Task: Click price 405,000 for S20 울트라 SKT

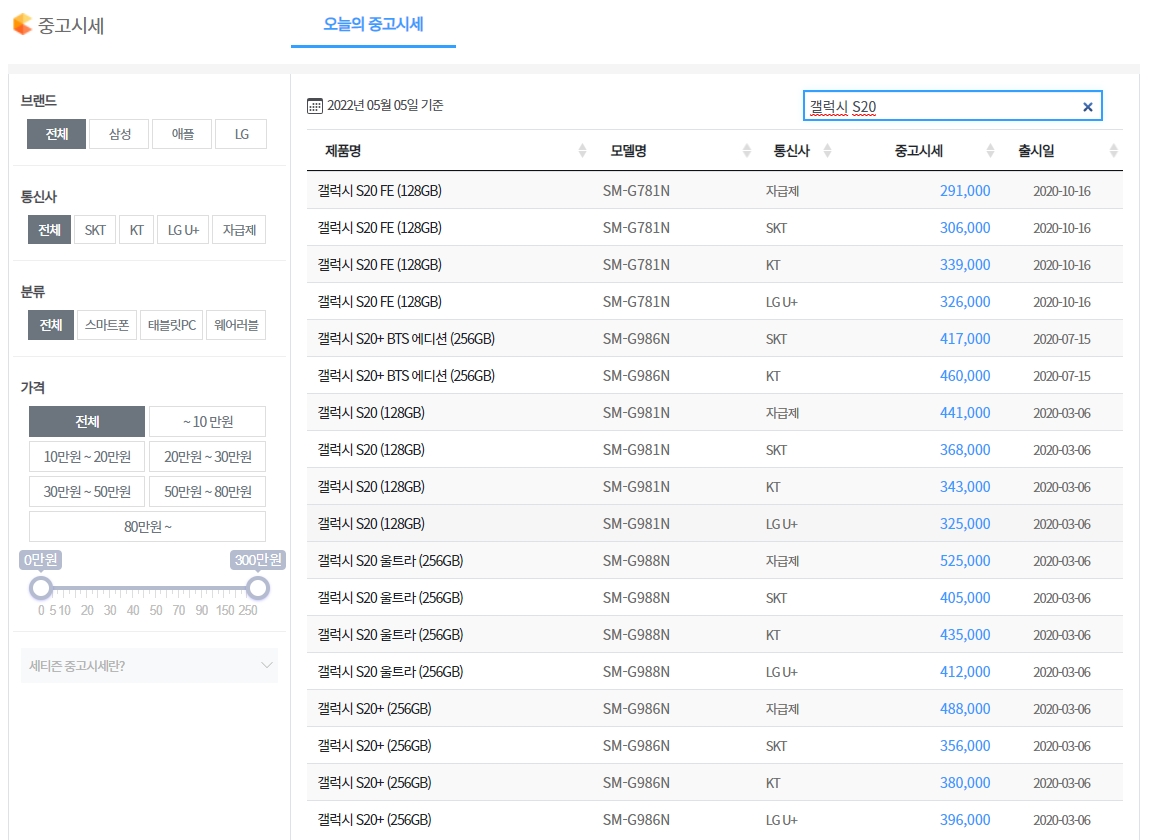Action: 965,598
